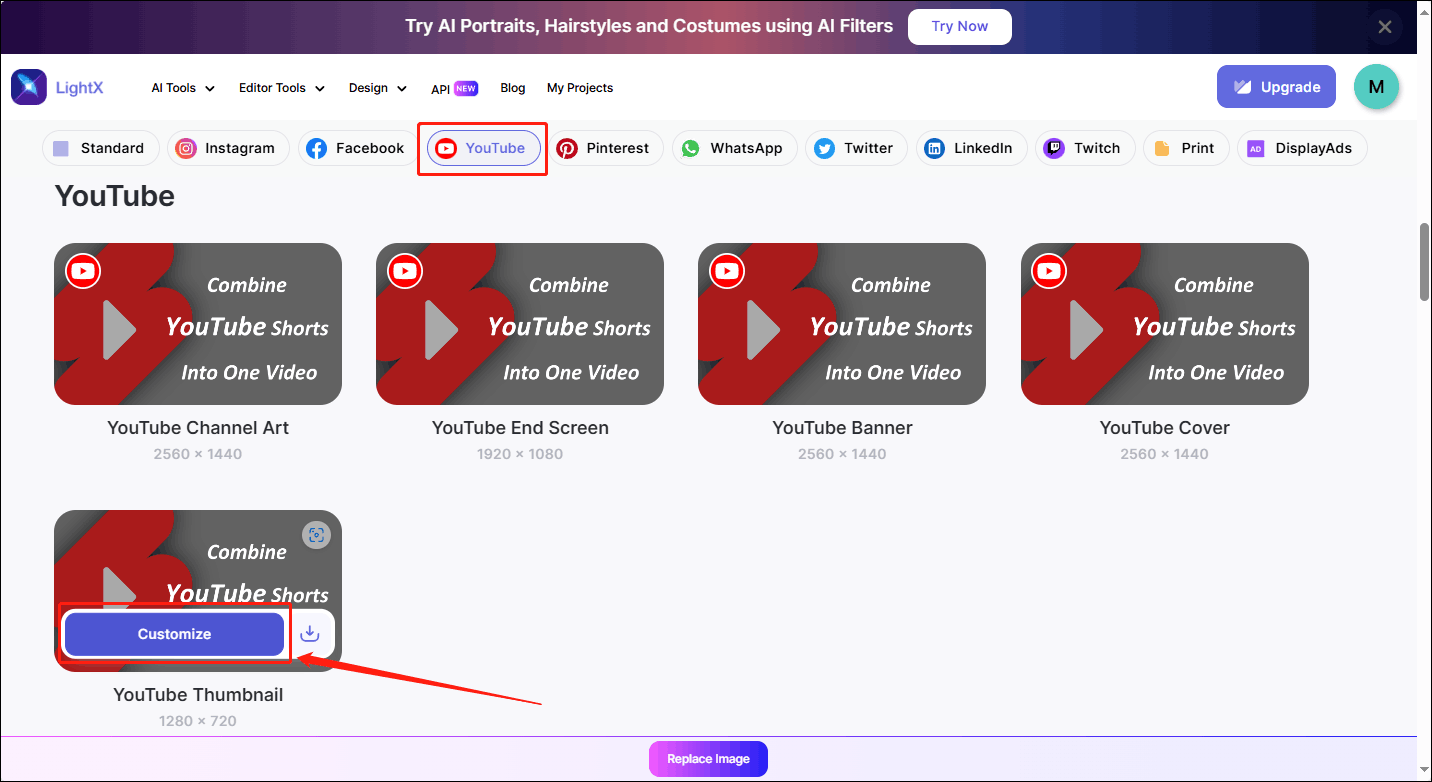The height and width of the screenshot is (782, 1432).
Task: Select the Standard size category
Action: click(x=100, y=148)
